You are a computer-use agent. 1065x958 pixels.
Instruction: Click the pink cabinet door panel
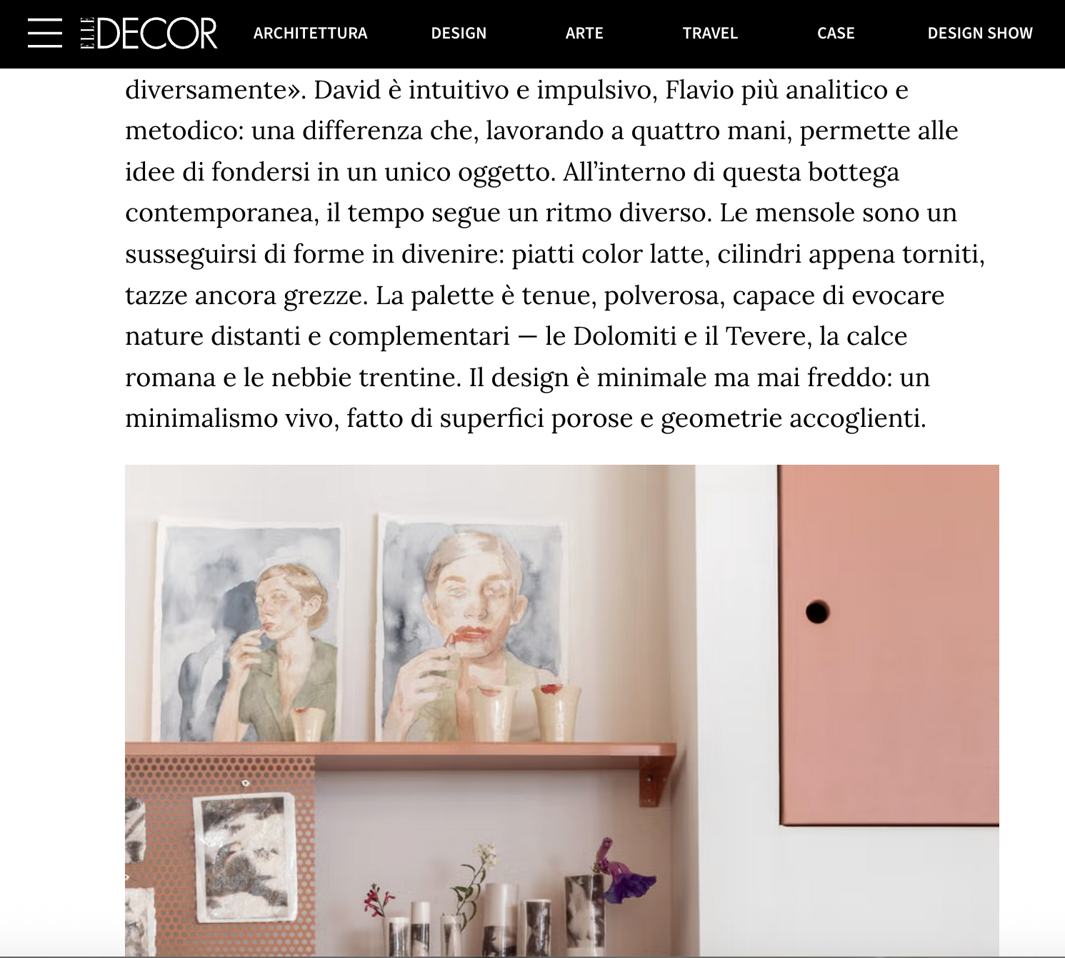tap(888, 645)
